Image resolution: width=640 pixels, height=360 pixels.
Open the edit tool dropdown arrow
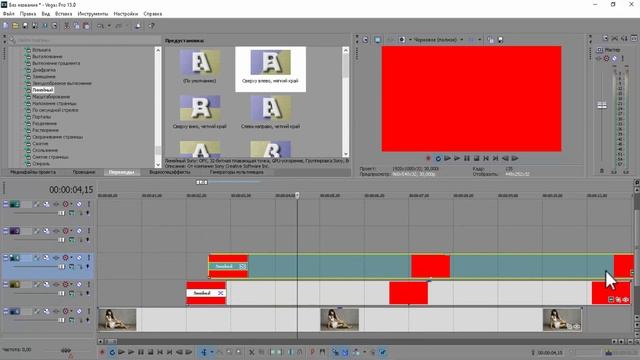[x=211, y=352]
